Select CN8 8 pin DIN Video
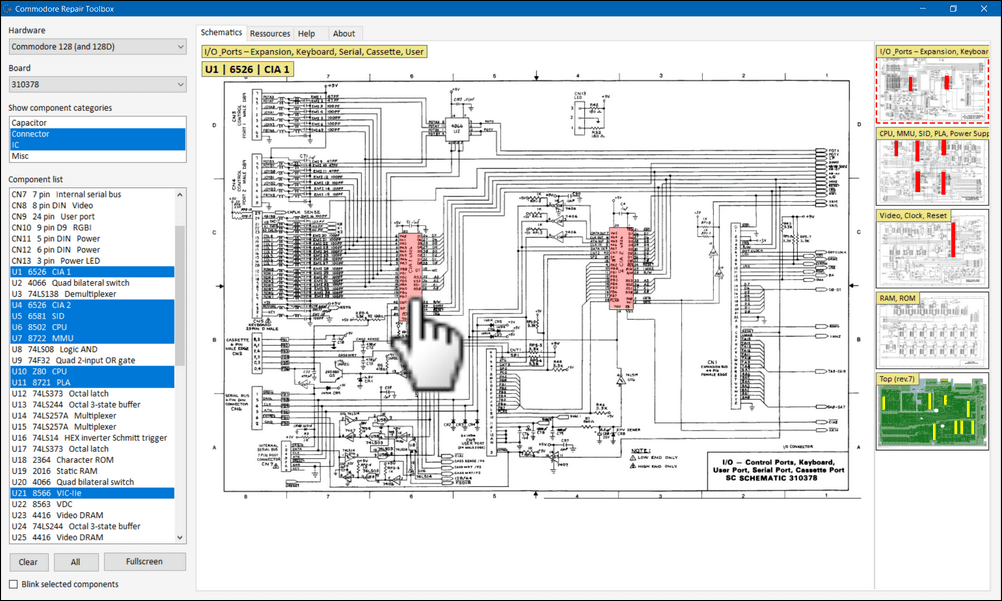This screenshot has width=1002, height=601. point(92,205)
